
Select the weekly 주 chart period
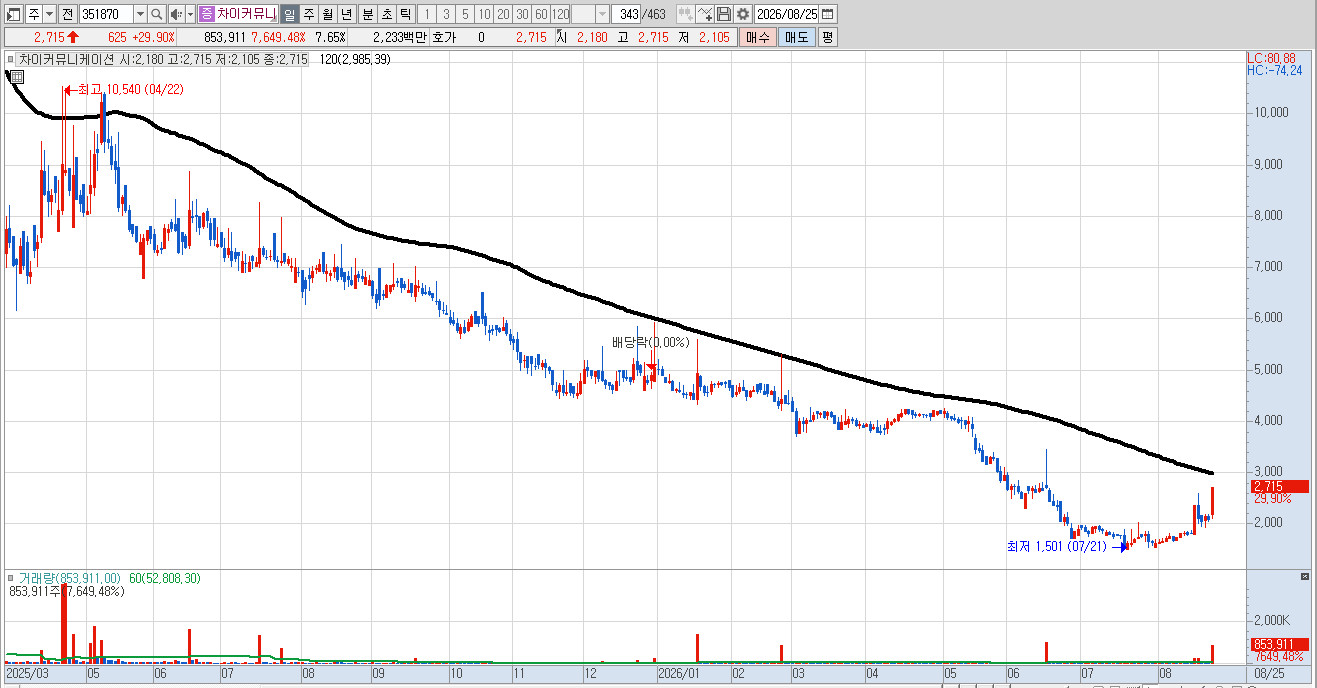tap(308, 14)
